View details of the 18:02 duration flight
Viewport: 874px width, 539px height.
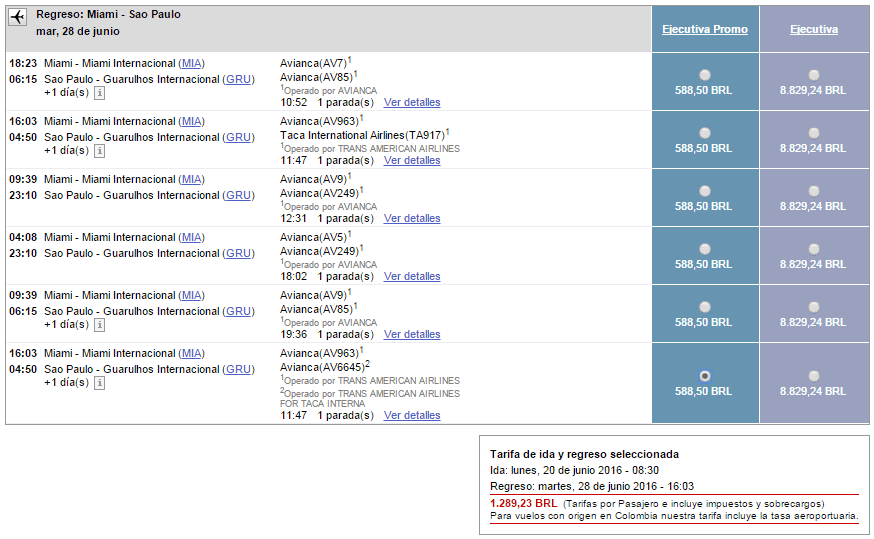412,276
